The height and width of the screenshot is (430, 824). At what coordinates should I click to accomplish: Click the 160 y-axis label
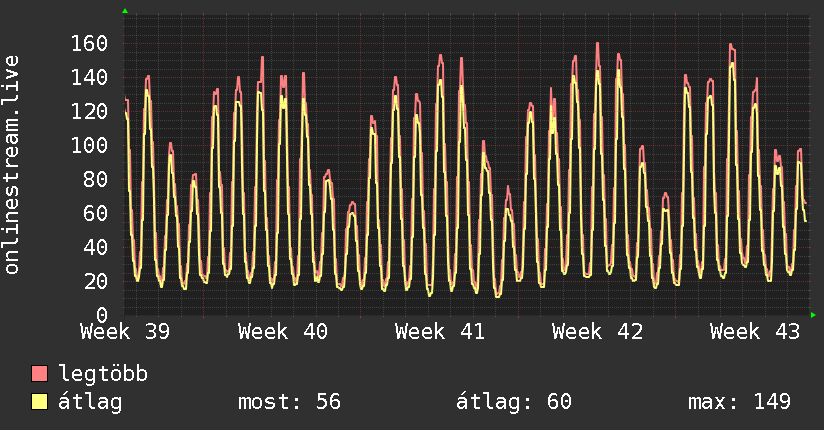[89, 44]
